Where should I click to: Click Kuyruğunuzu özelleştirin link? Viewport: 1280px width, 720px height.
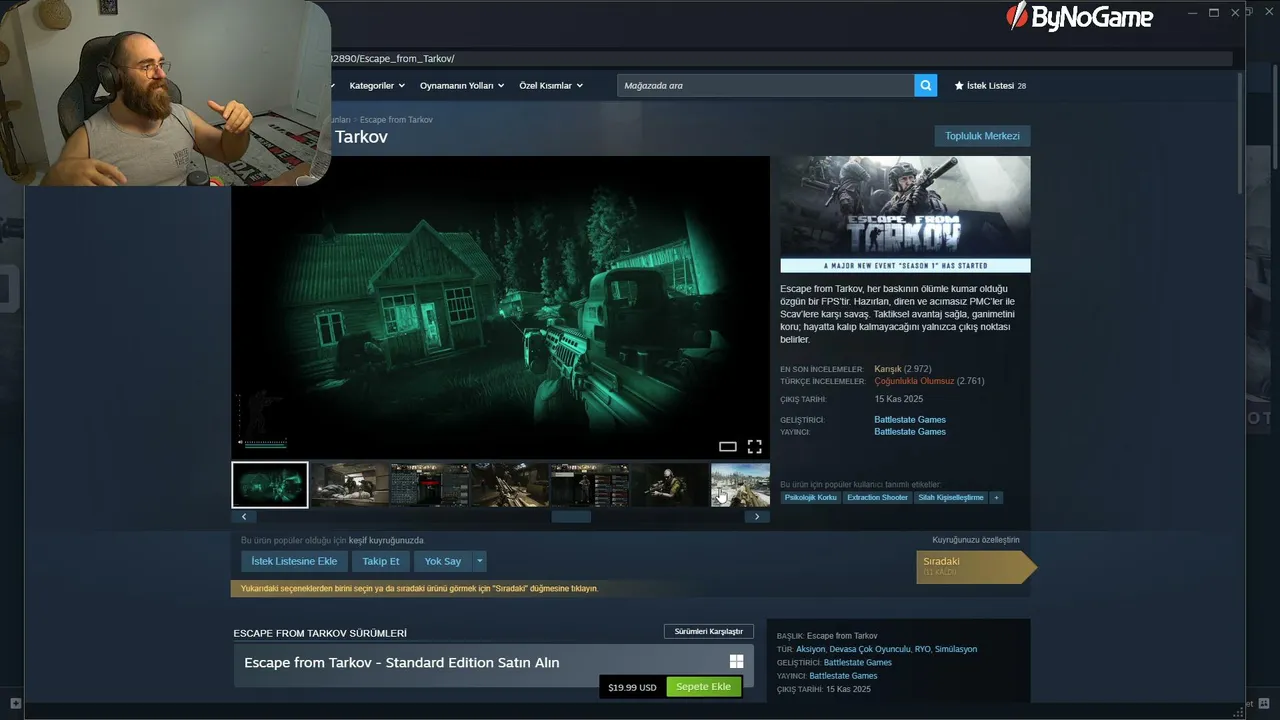coord(976,540)
